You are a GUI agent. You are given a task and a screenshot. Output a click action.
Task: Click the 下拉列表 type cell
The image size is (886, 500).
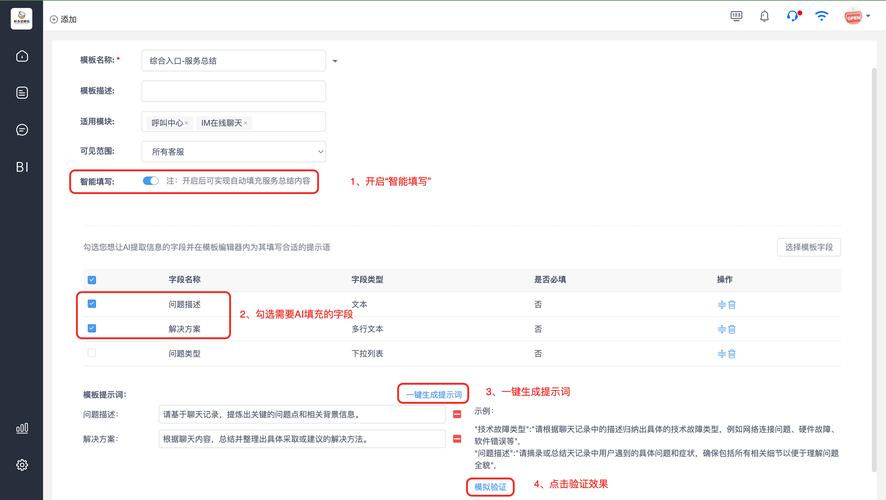point(367,354)
